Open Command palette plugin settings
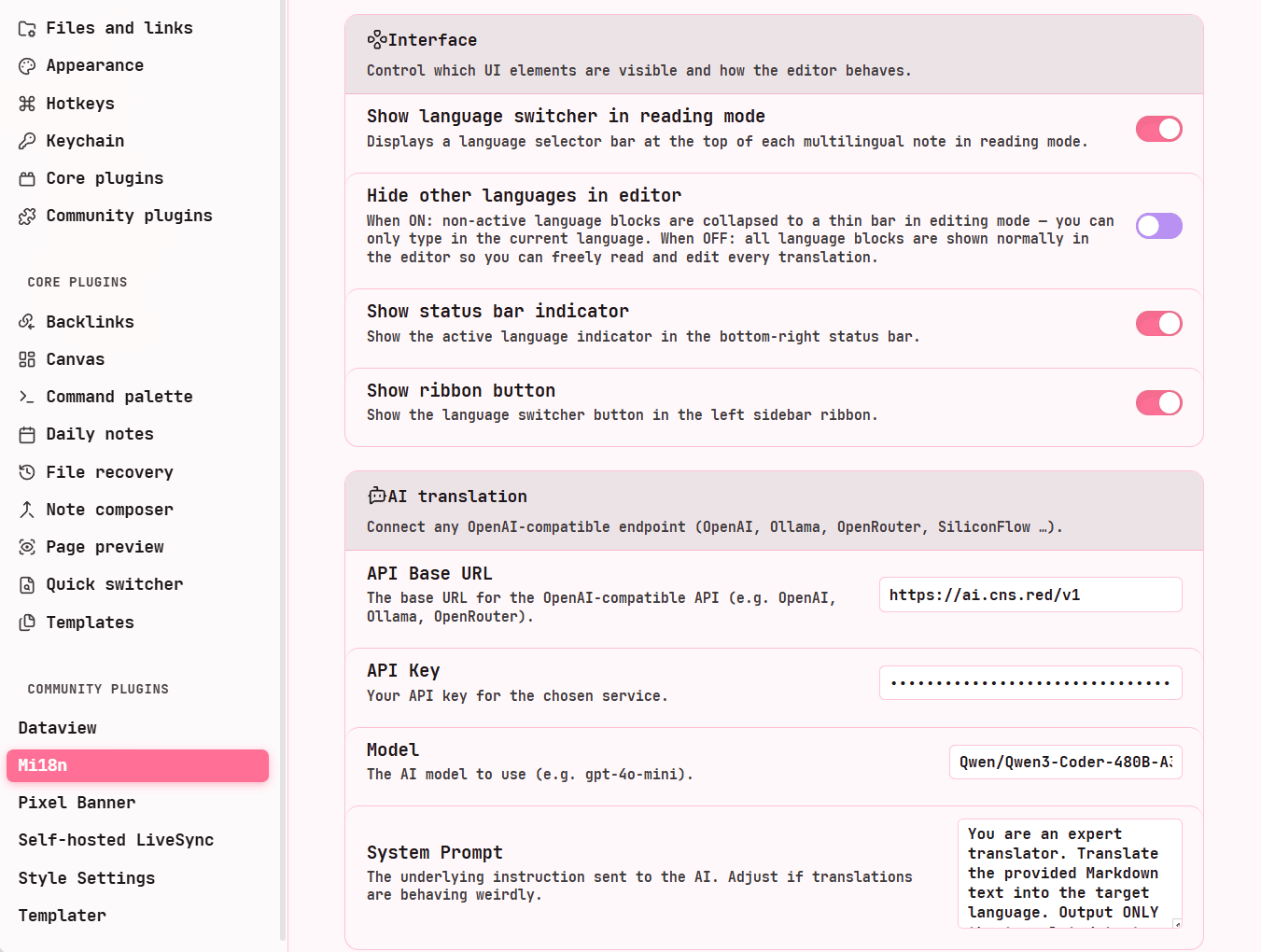Image resolution: width=1261 pixels, height=952 pixels. point(137,397)
